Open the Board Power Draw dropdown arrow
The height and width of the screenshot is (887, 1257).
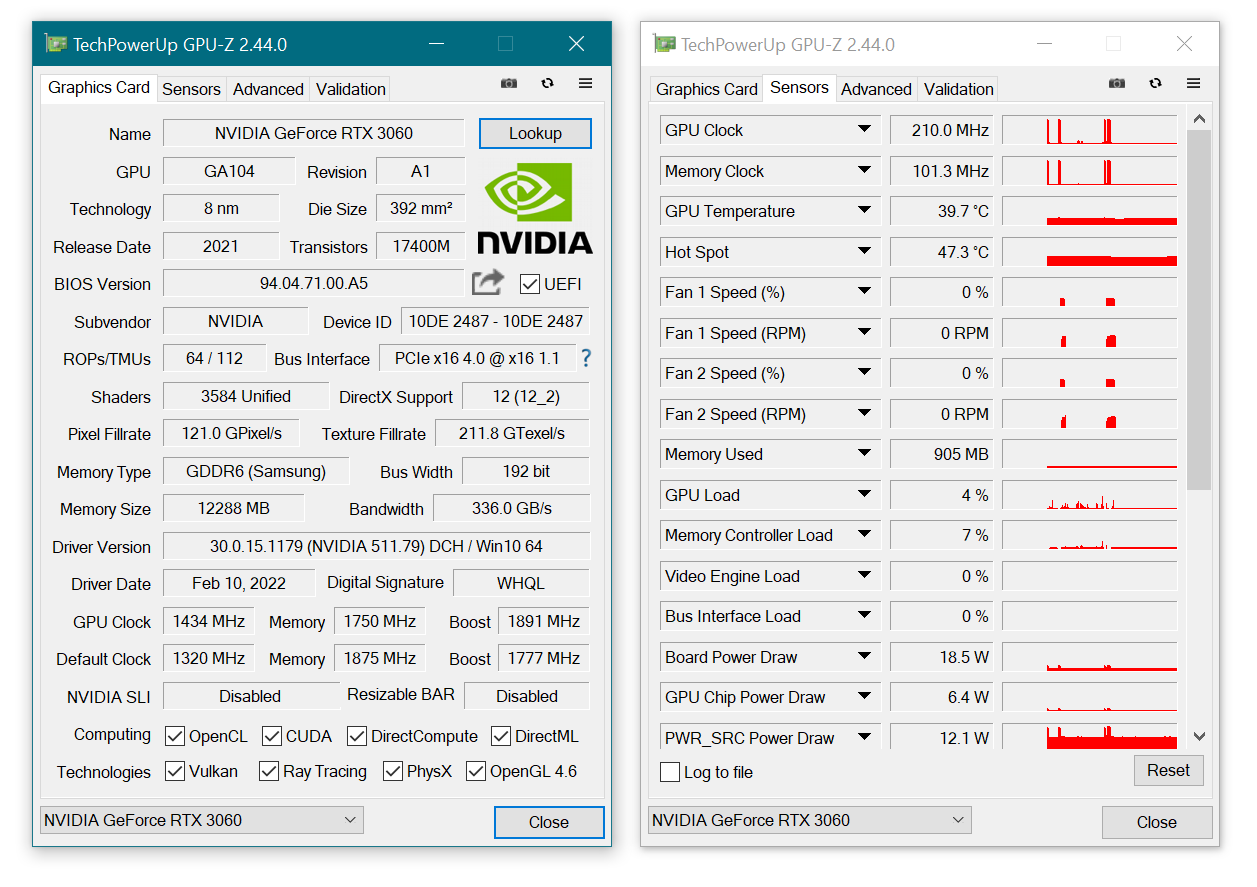pos(864,656)
